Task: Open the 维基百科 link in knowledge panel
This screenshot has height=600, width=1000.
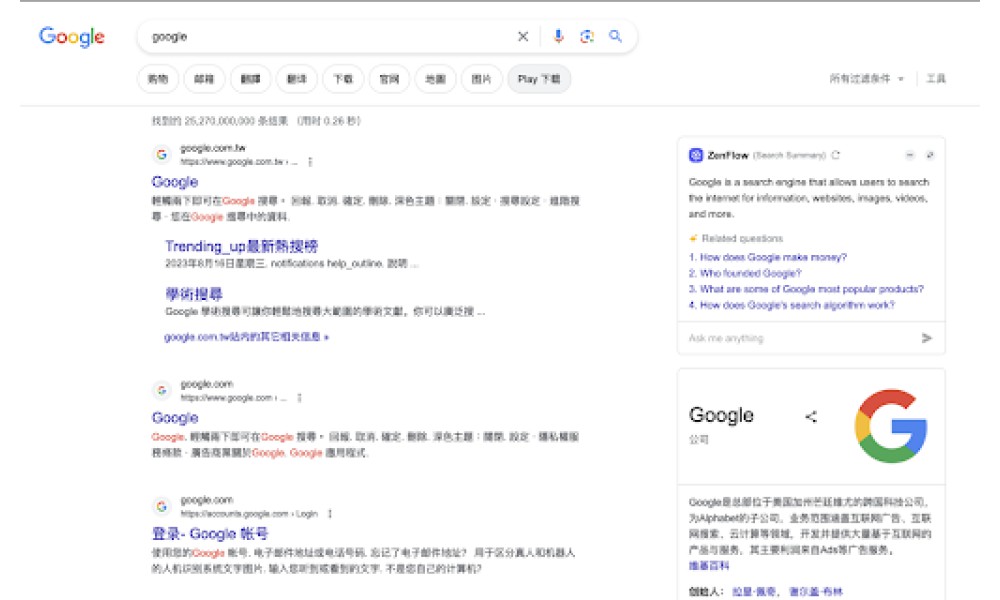Action: click(709, 566)
